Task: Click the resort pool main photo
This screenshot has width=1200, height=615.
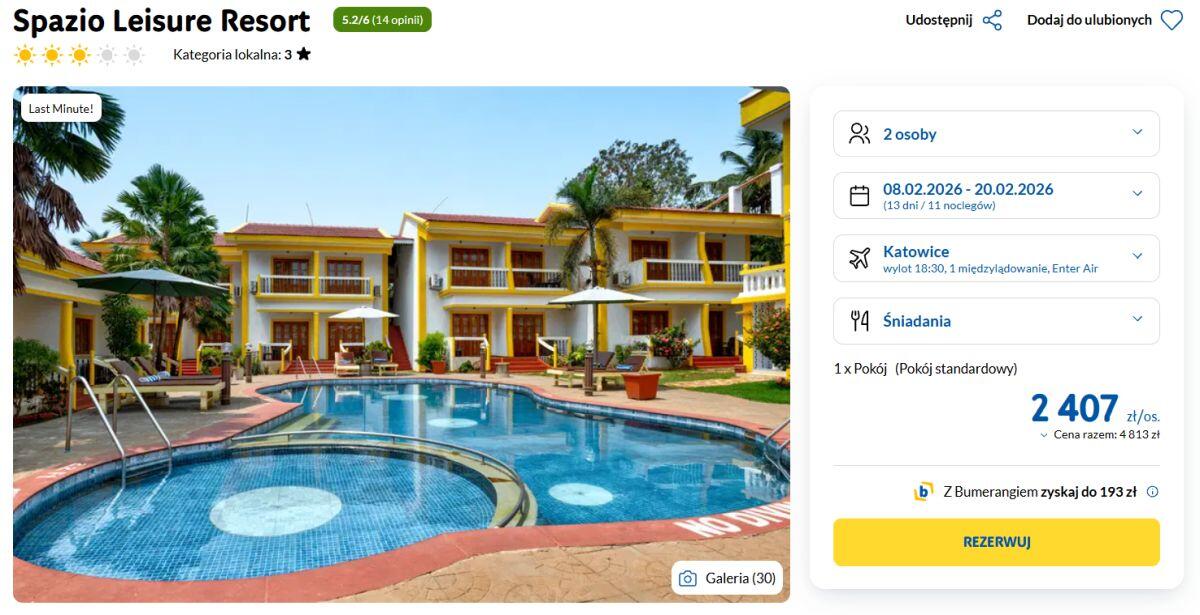Action: pos(401,345)
